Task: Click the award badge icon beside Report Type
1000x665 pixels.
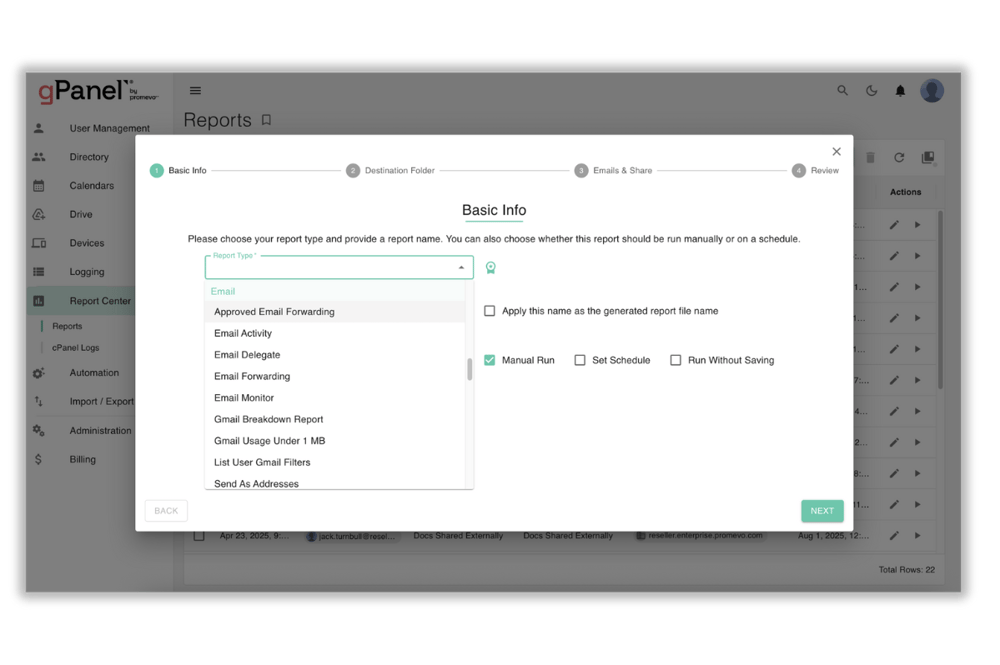Action: point(490,268)
